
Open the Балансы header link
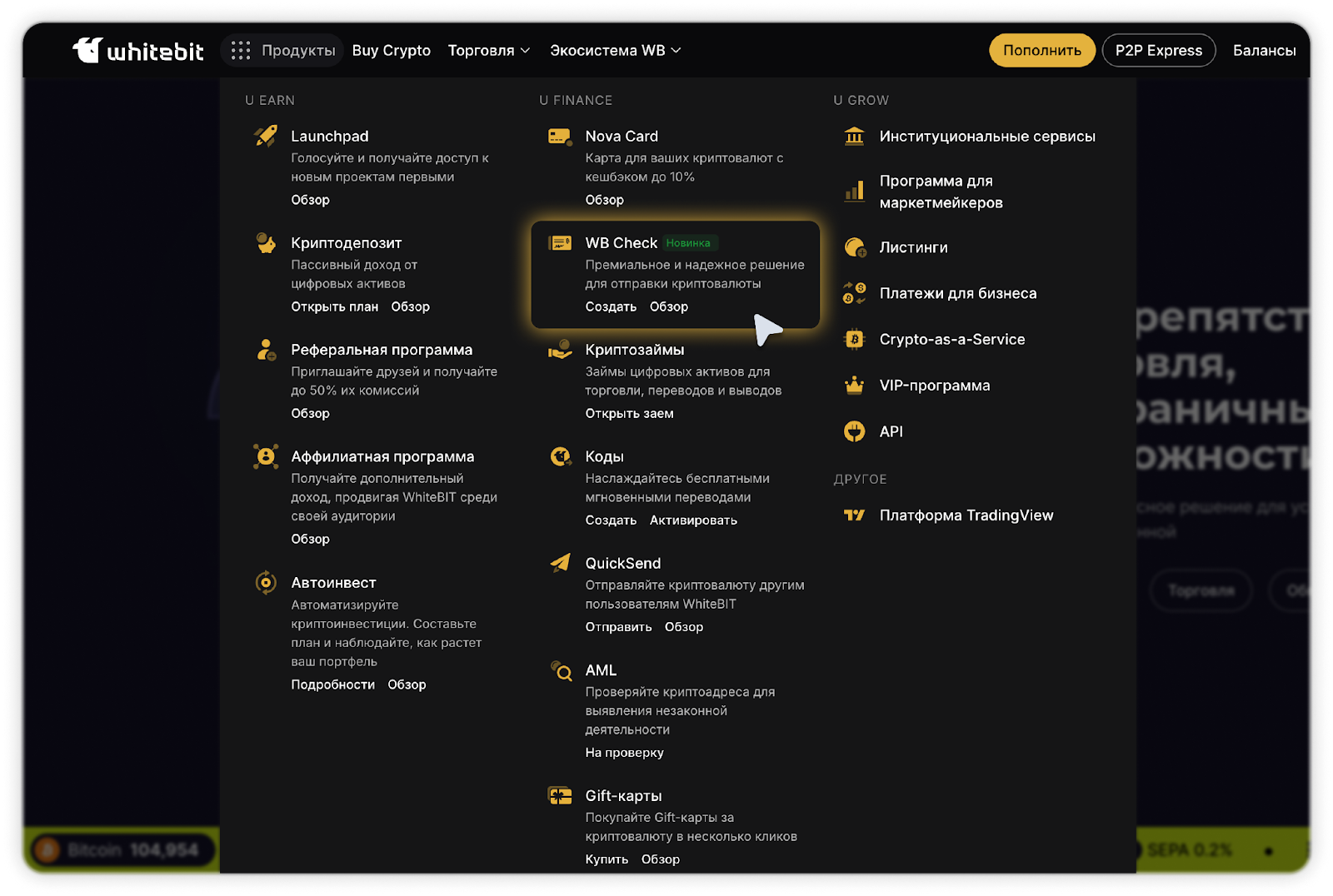pos(1264,51)
